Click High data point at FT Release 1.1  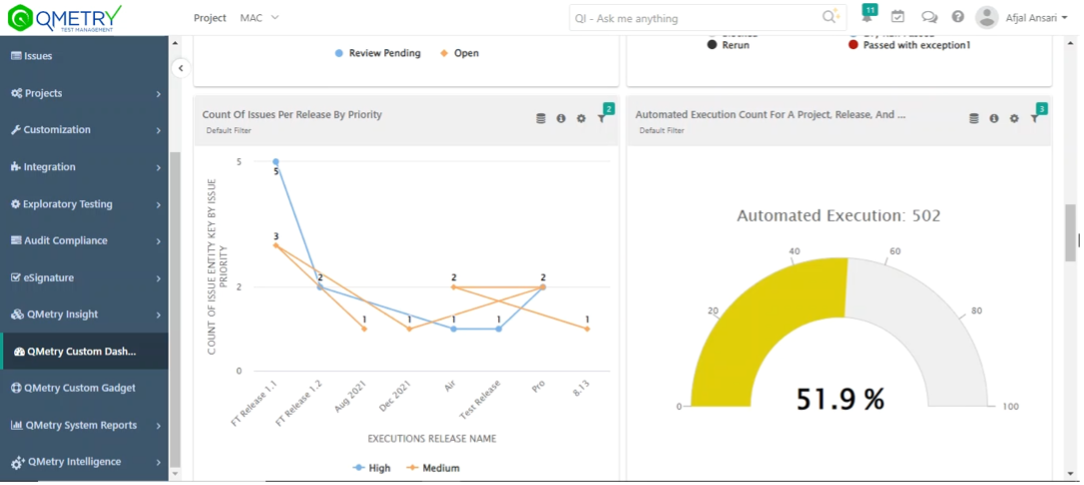tap(276, 162)
